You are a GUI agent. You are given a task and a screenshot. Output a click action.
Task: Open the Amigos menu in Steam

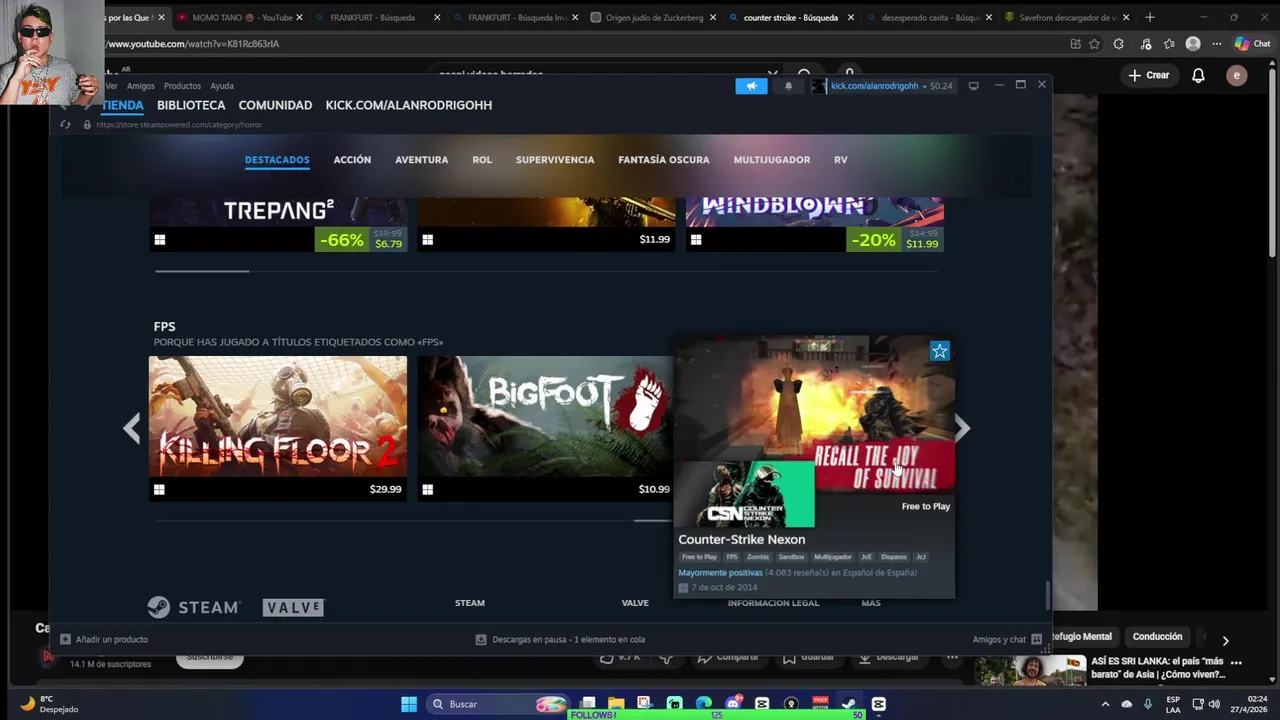(141, 86)
